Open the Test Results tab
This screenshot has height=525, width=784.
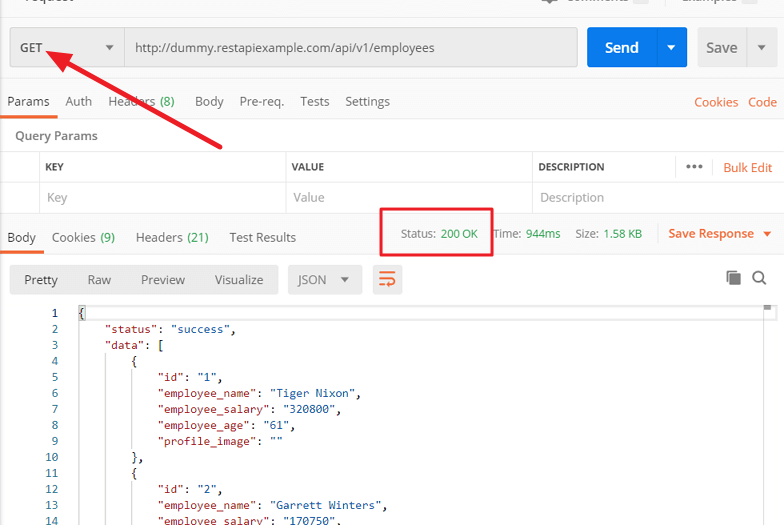tap(262, 238)
